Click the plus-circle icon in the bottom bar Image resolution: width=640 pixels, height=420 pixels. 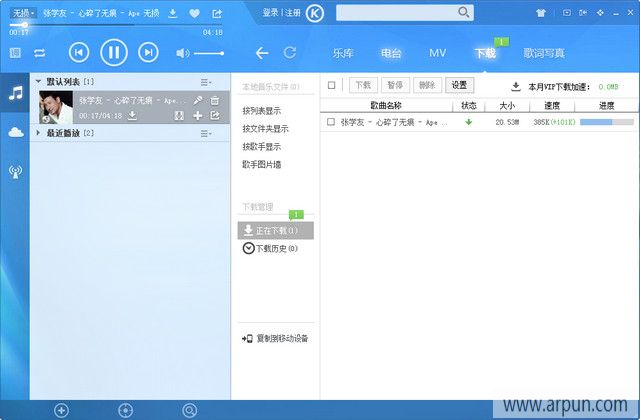coord(62,410)
